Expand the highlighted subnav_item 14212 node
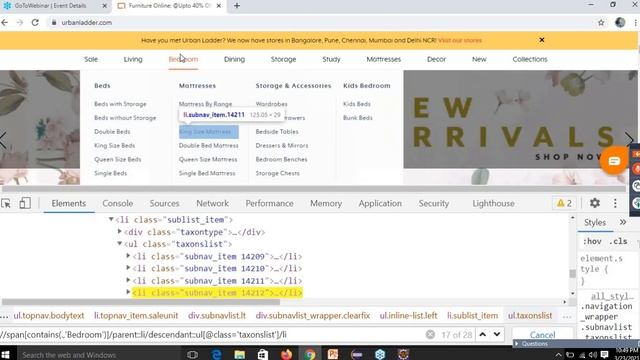Screen dimensions: 640x360 coord(128,292)
